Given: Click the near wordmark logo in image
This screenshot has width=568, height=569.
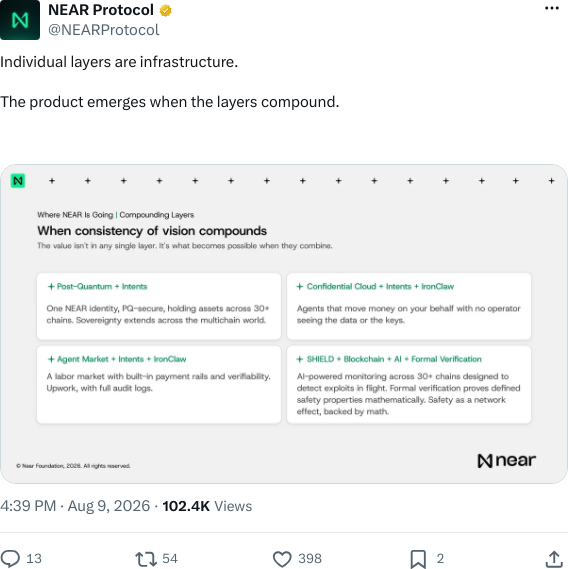Looking at the screenshot, I should click(x=507, y=460).
